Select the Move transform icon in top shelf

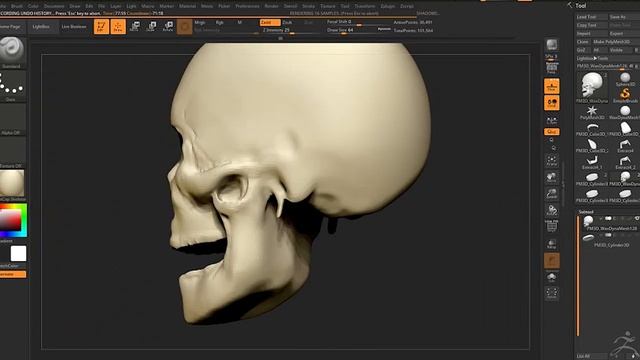point(134,27)
